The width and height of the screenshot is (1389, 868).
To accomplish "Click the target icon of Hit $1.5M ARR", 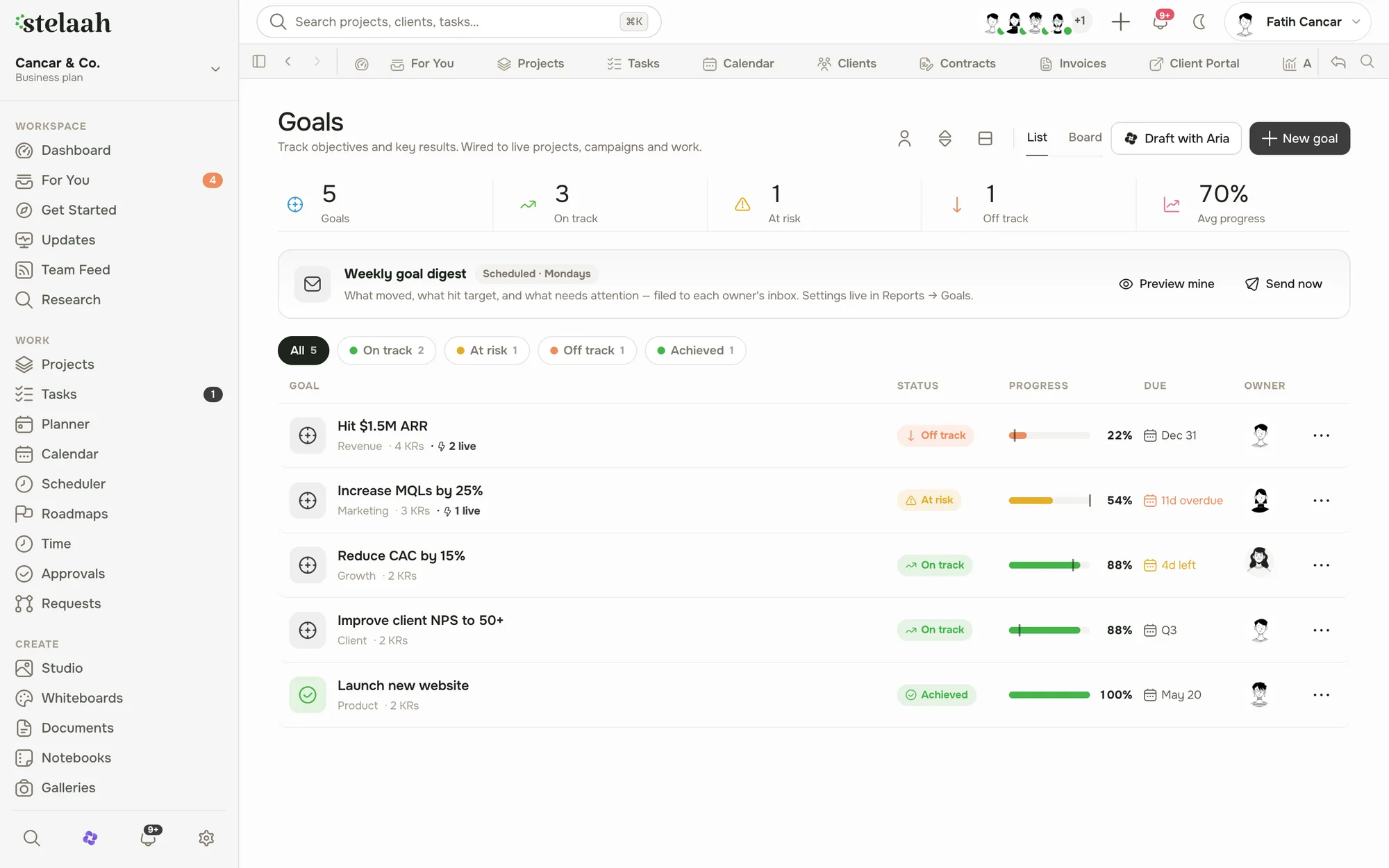I will 308,435.
